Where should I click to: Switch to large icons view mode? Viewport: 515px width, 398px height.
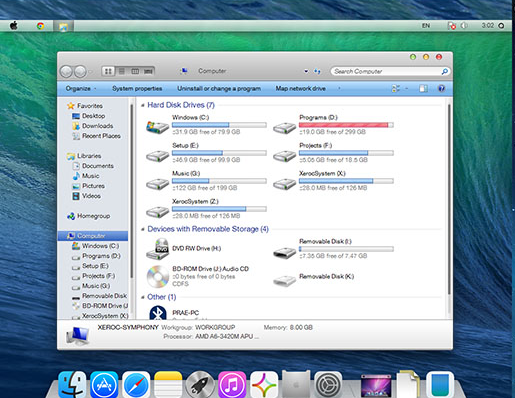(108, 71)
